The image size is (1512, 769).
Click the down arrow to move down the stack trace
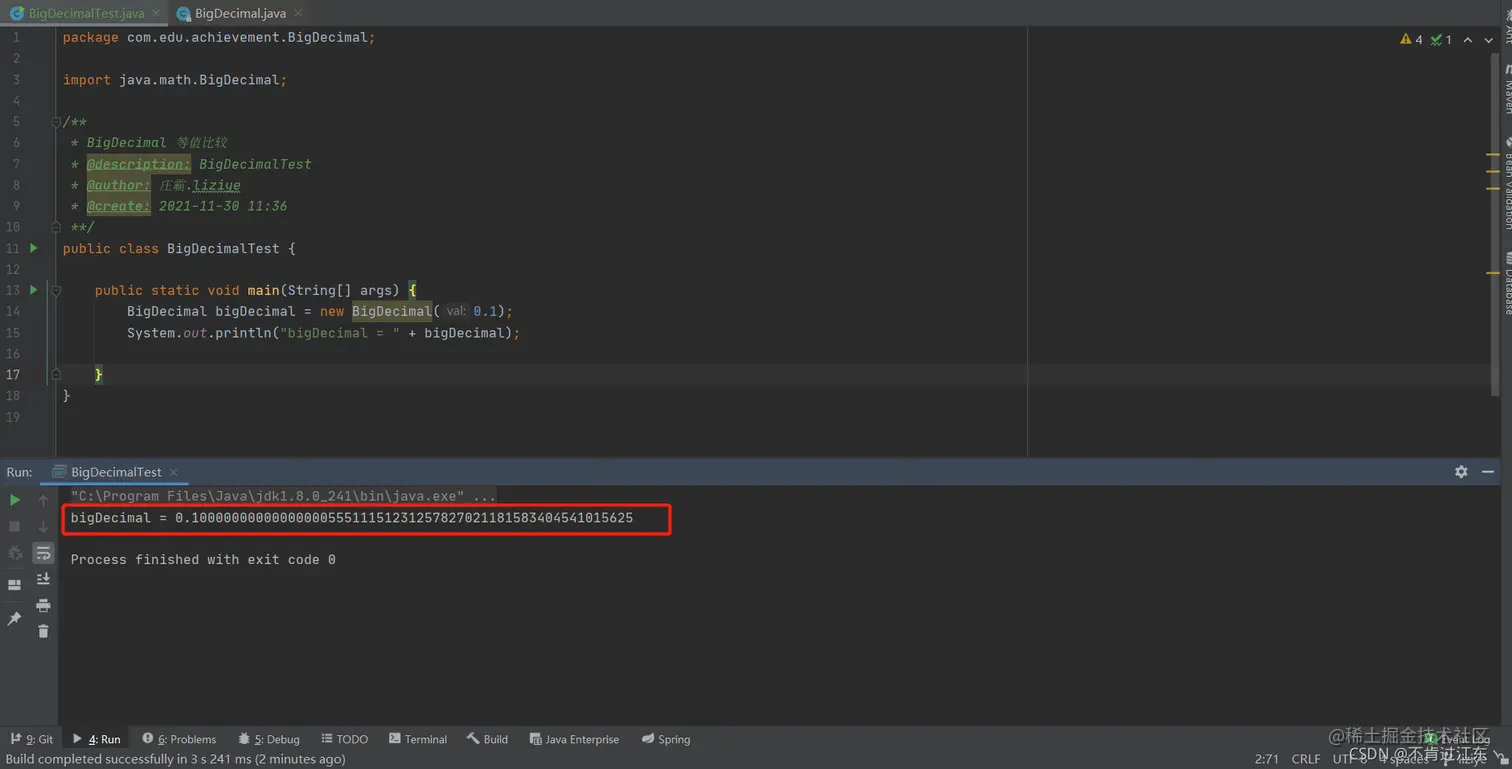pyautogui.click(x=43, y=526)
